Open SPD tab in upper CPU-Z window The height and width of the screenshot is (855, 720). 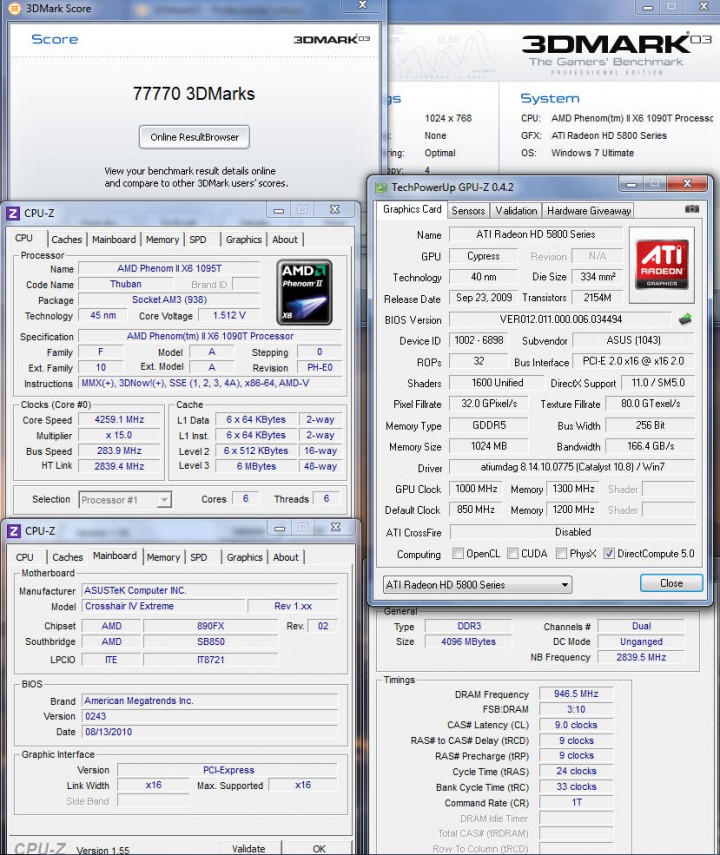click(x=198, y=239)
